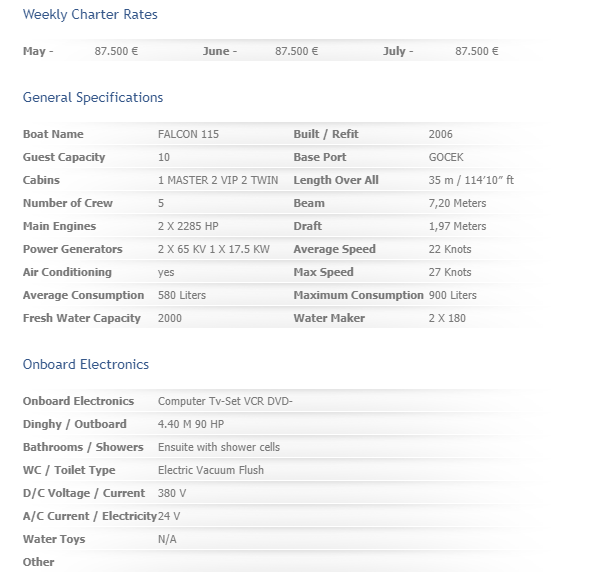Screen dimensions: 607x575
Task: Select the '2 X 180' water maker value
Action: 447,318
